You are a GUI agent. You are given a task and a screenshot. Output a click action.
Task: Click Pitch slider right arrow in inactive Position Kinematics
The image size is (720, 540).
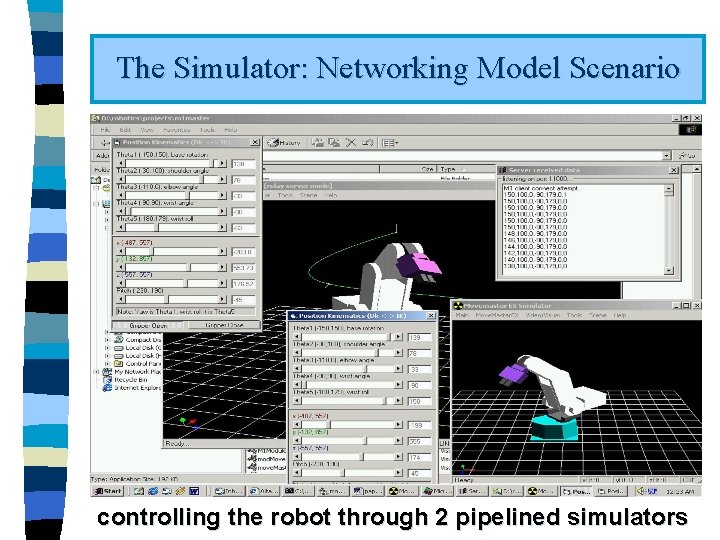coord(222,299)
